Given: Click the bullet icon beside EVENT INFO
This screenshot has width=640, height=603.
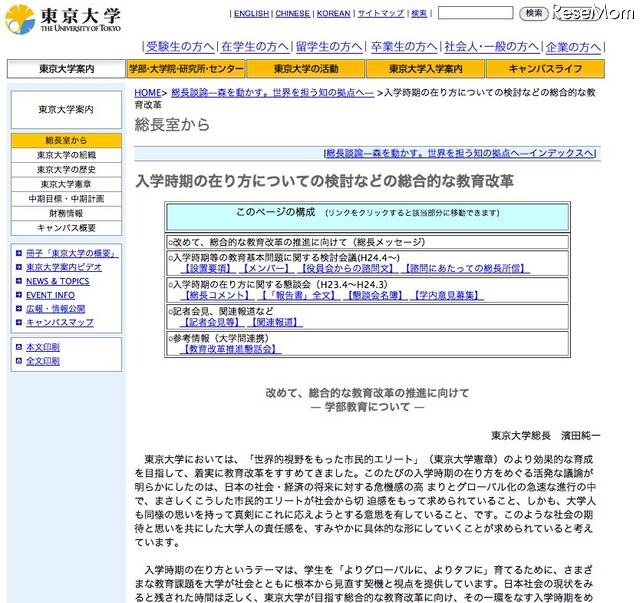Looking at the screenshot, I should point(19,296).
